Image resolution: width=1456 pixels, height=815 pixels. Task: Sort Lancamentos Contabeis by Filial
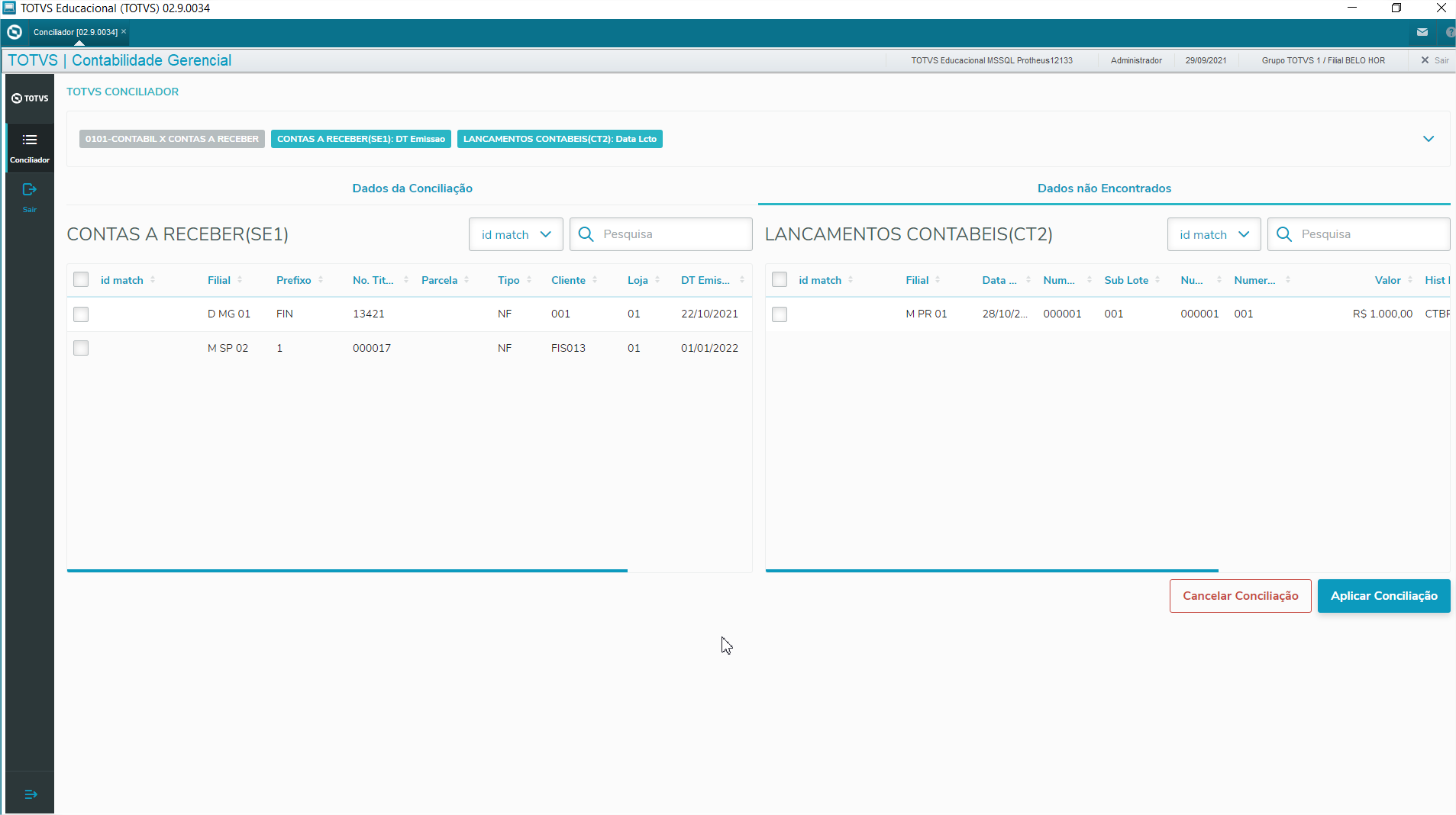tap(938, 280)
